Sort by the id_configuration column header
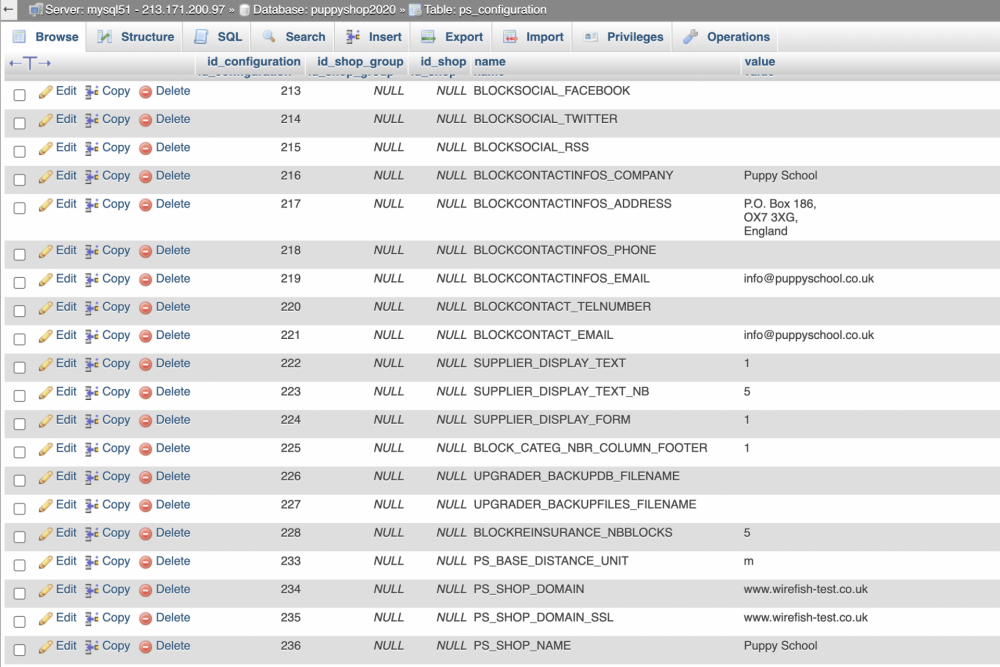This screenshot has height=667, width=1000. coord(253,61)
